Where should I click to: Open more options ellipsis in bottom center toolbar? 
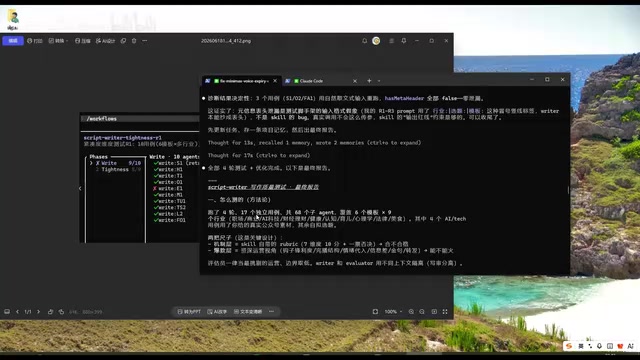click(271, 311)
